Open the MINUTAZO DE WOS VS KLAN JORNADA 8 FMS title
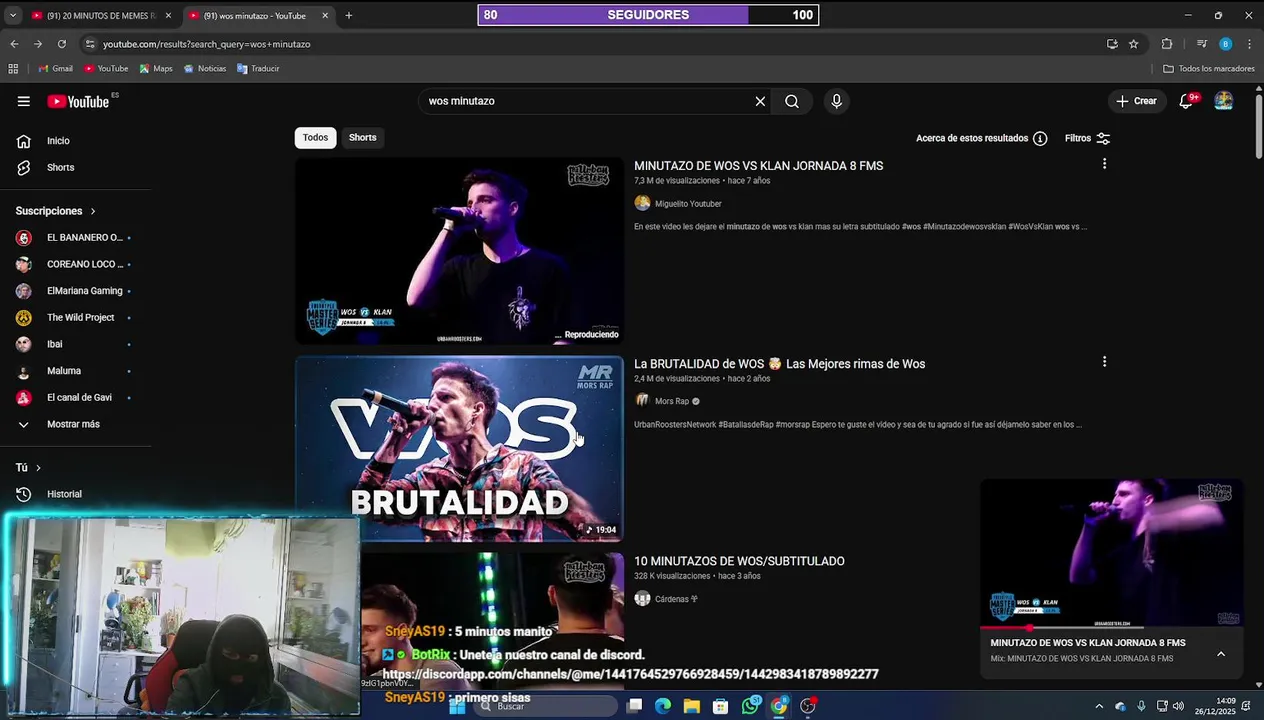The image size is (1264, 720). [759, 166]
